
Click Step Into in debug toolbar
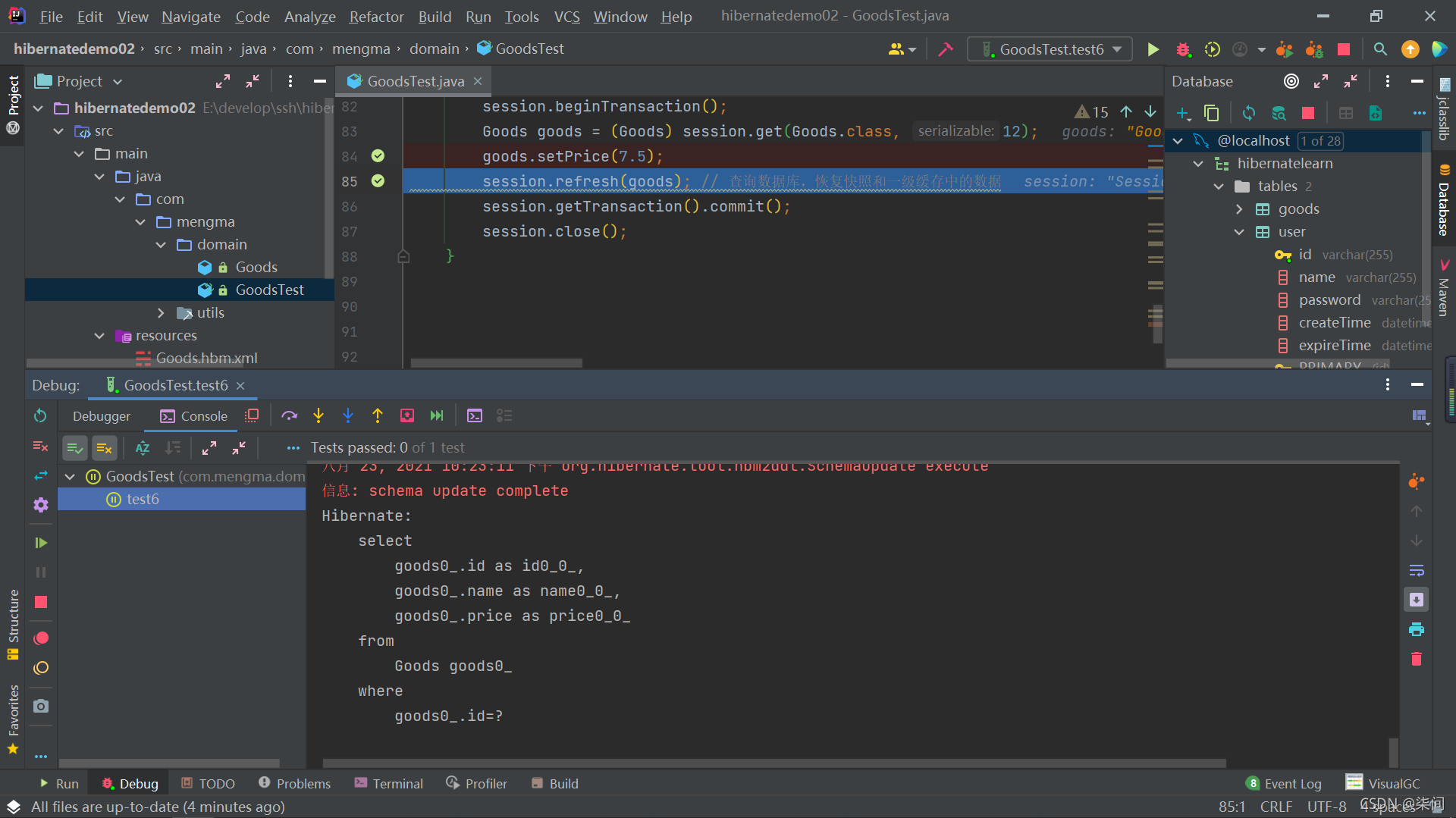[318, 415]
